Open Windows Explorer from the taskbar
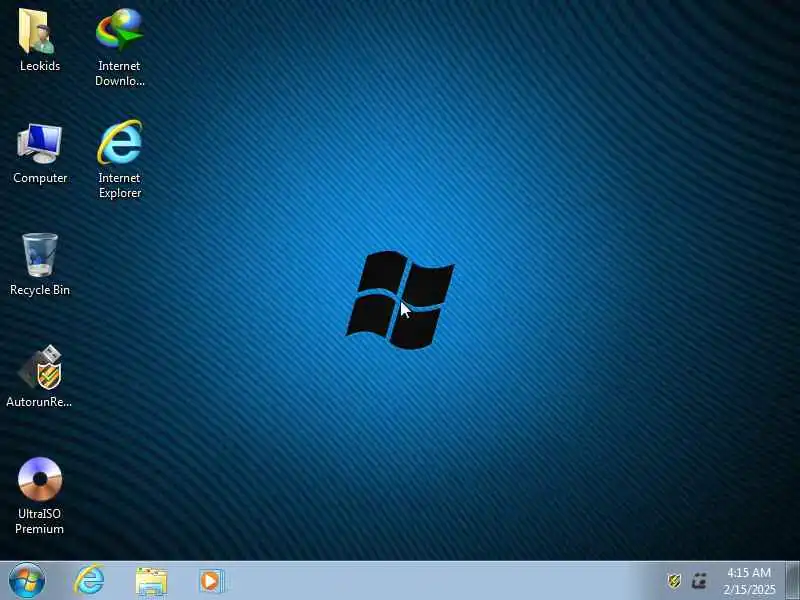 point(151,582)
